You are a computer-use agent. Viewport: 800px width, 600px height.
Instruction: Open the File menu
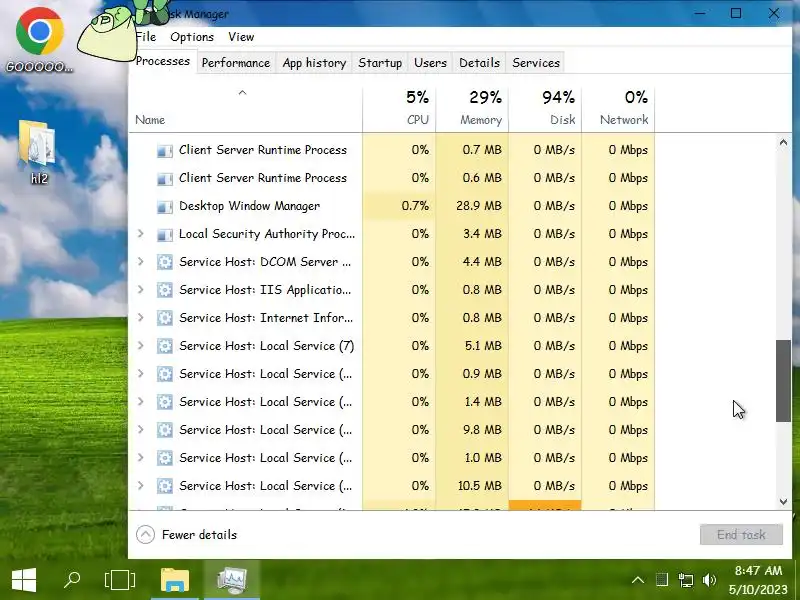(145, 37)
